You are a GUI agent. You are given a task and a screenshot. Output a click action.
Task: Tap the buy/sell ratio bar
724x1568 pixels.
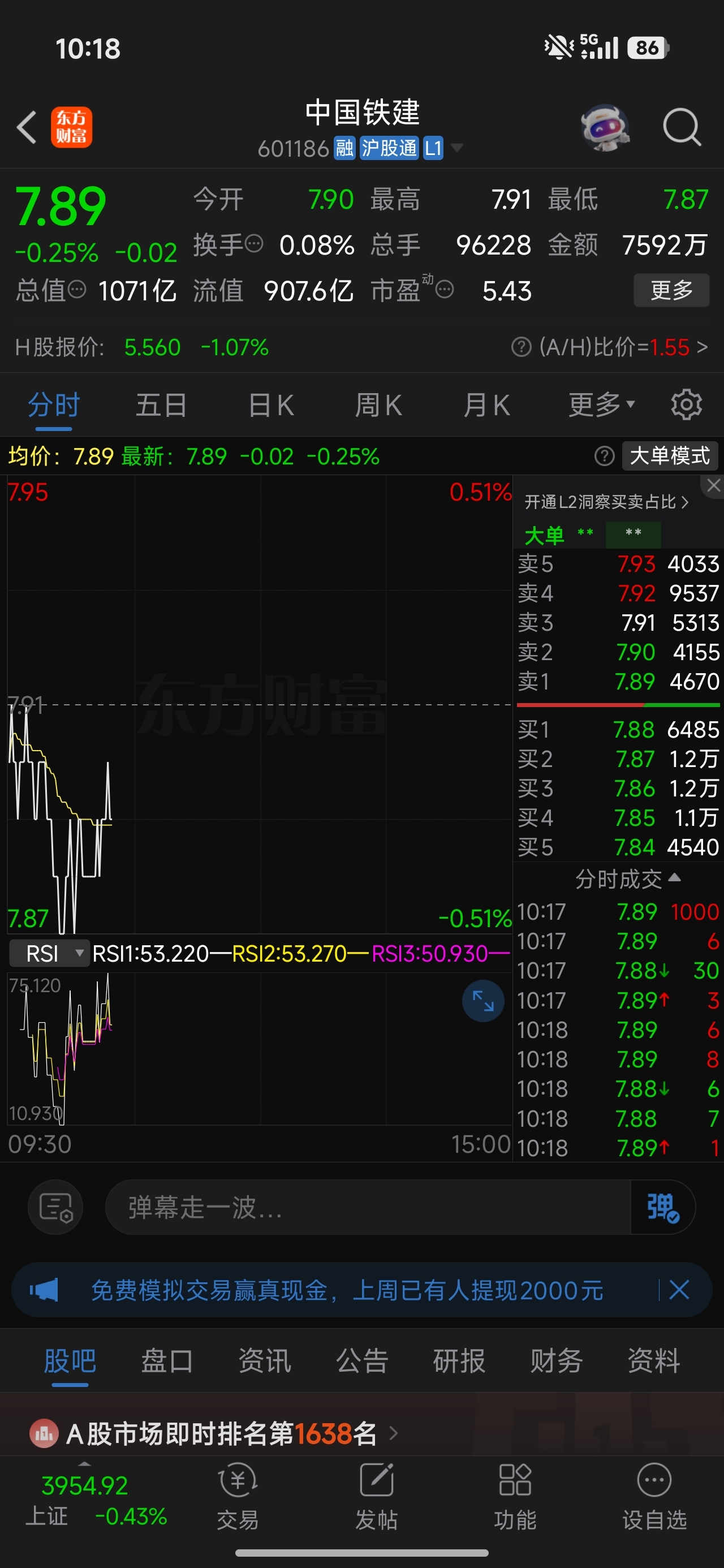[x=618, y=704]
